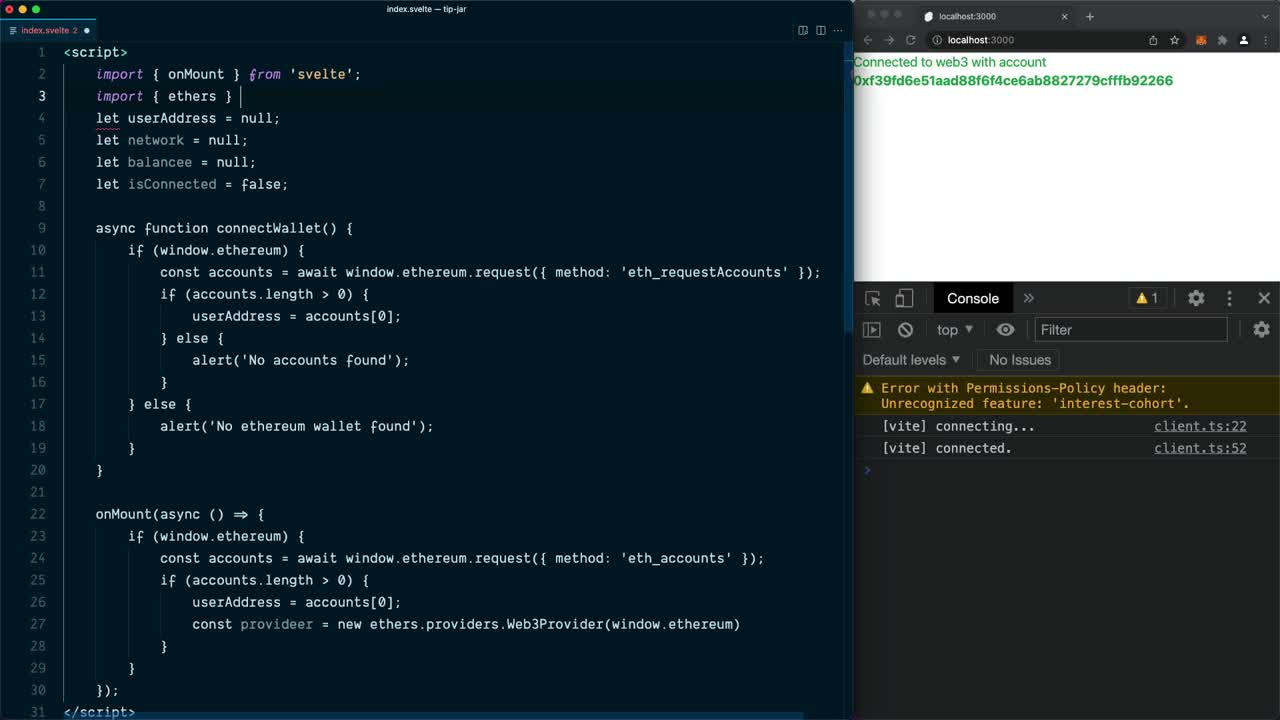Image resolution: width=1280 pixels, height=720 pixels.
Task: Open the Chrome extensions puzzle icon
Action: pyautogui.click(x=1222, y=40)
